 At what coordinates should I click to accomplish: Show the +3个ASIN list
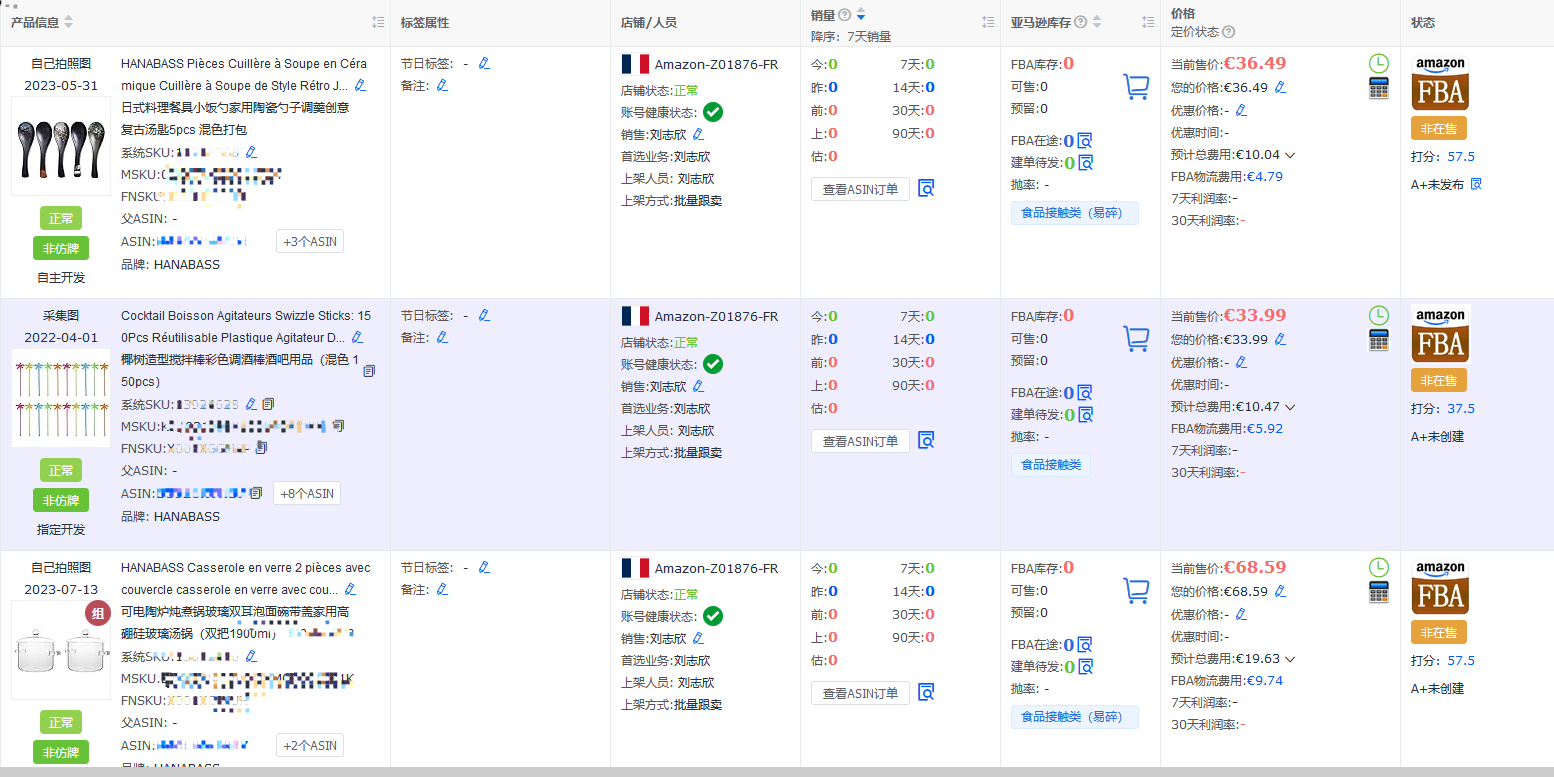(310, 241)
